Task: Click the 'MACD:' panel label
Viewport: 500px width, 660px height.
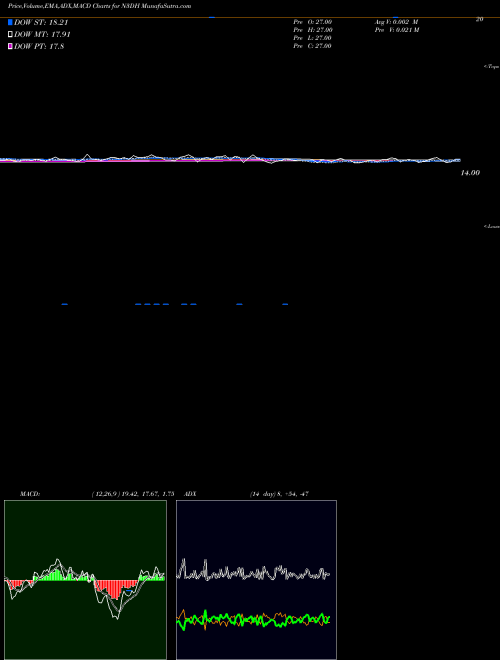Action: (30, 494)
